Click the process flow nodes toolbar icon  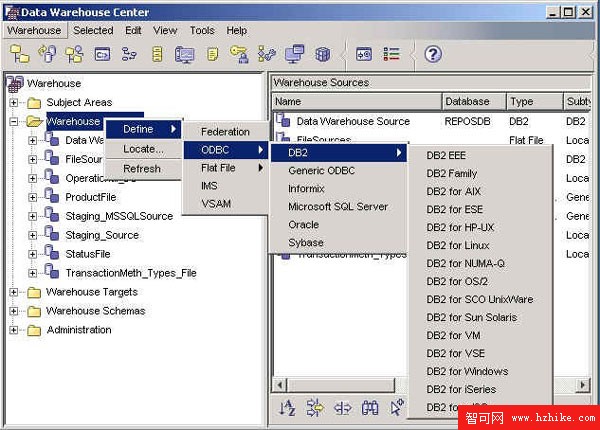(x=129, y=54)
